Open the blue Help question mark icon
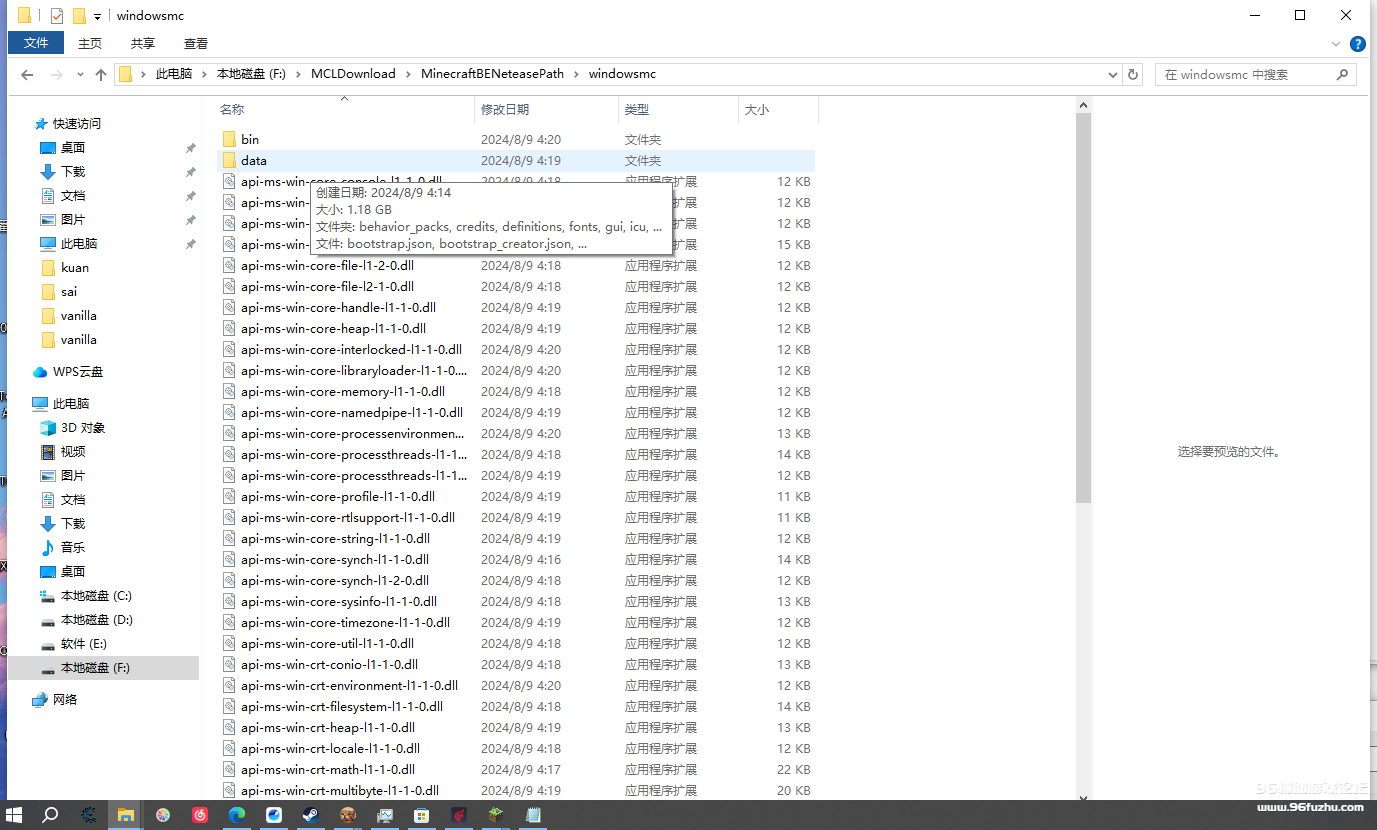Viewport: 1377px width, 830px height. (1357, 44)
